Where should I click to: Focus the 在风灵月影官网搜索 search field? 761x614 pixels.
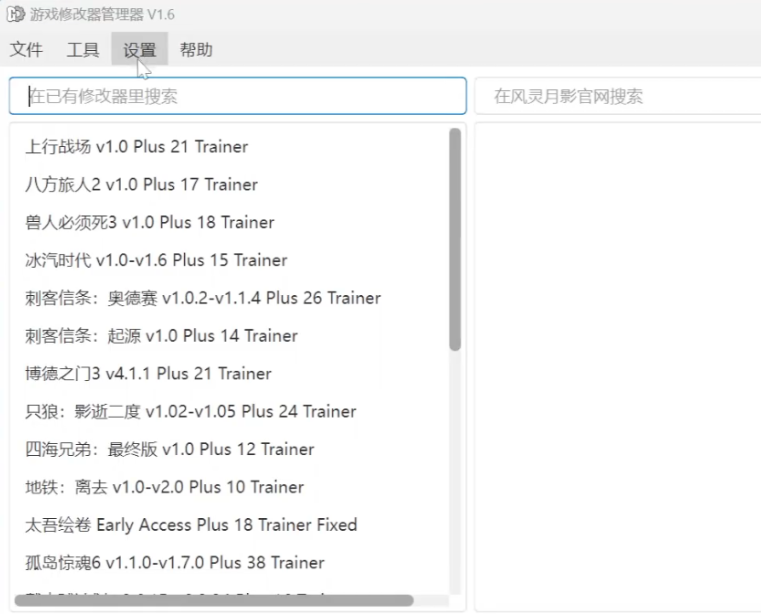(x=617, y=96)
